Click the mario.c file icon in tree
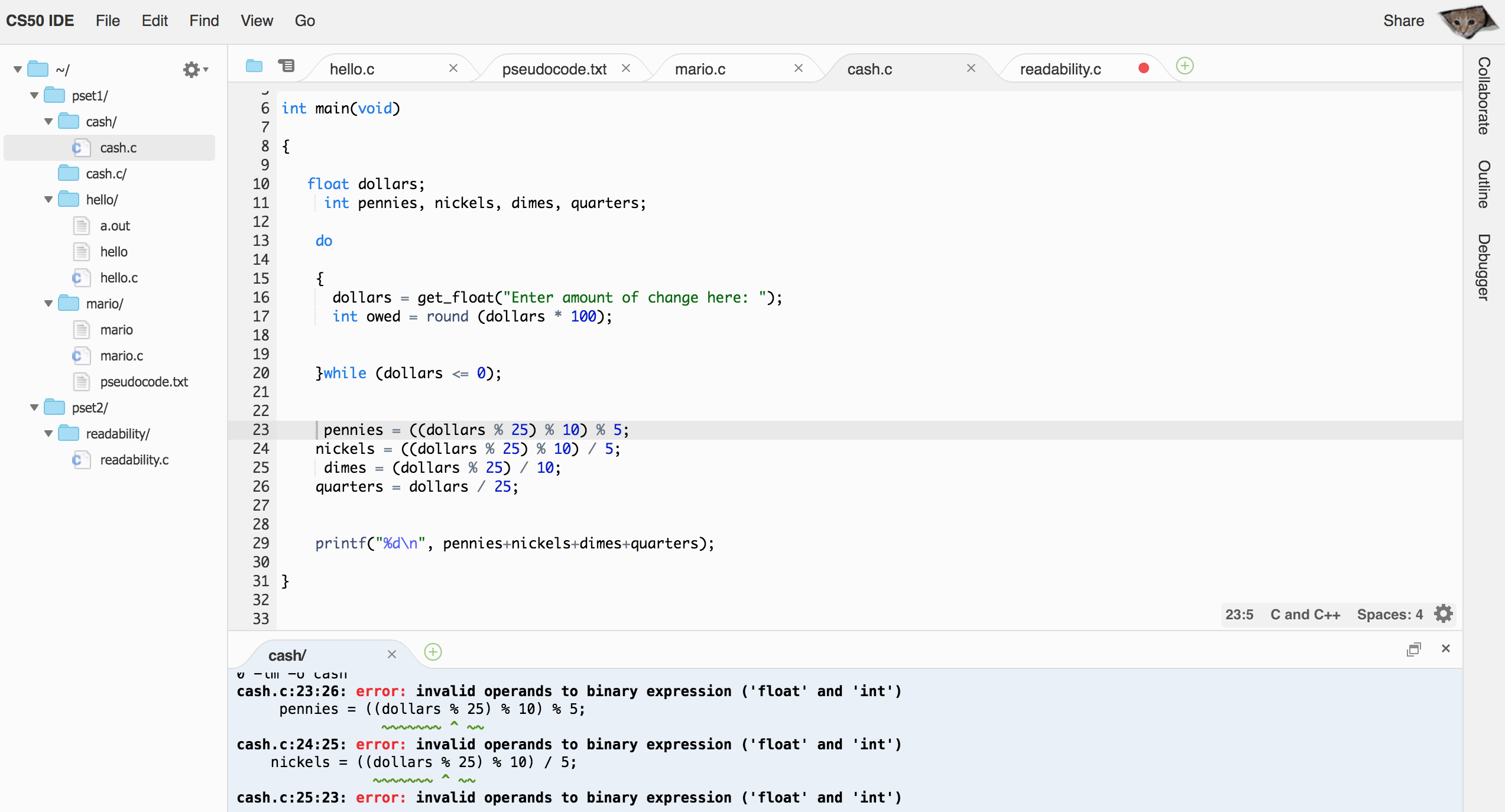The width and height of the screenshot is (1505, 812). tap(81, 356)
